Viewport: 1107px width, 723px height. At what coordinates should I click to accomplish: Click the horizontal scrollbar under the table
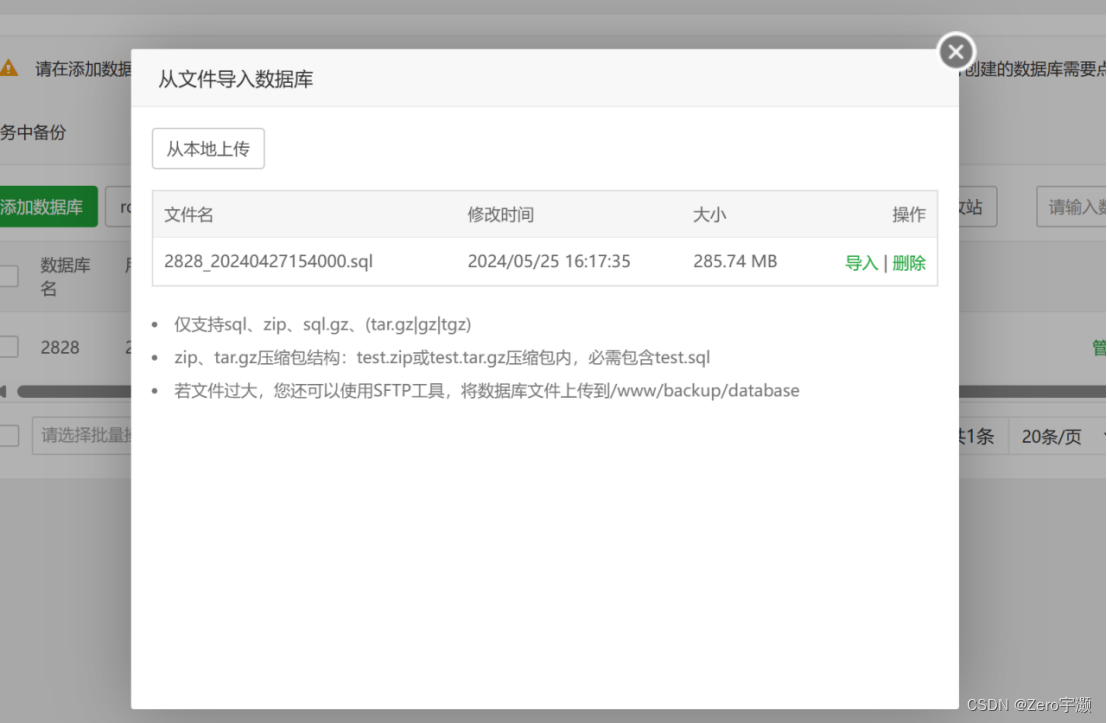pyautogui.click(x=74, y=391)
